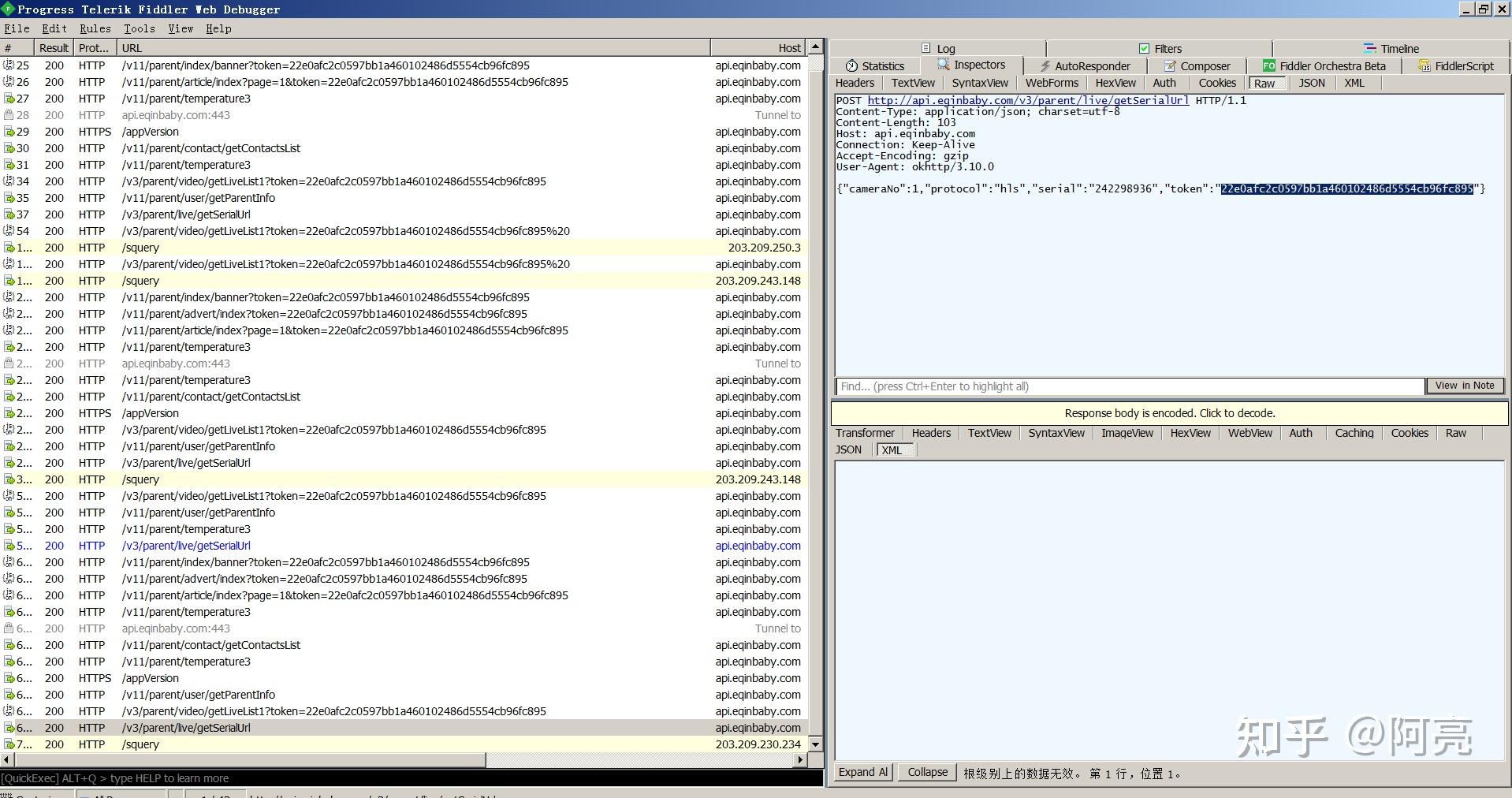Switch to request SyntaxView tab
1512x798 pixels.
point(980,83)
